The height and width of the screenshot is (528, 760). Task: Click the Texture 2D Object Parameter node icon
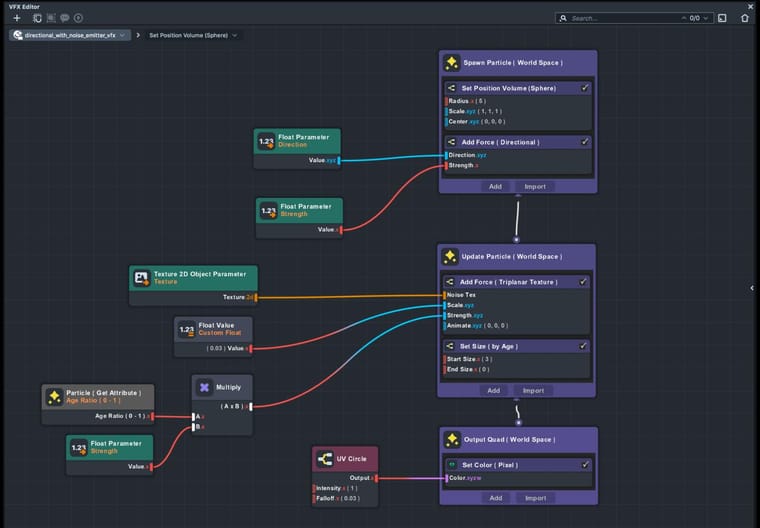(x=142, y=278)
